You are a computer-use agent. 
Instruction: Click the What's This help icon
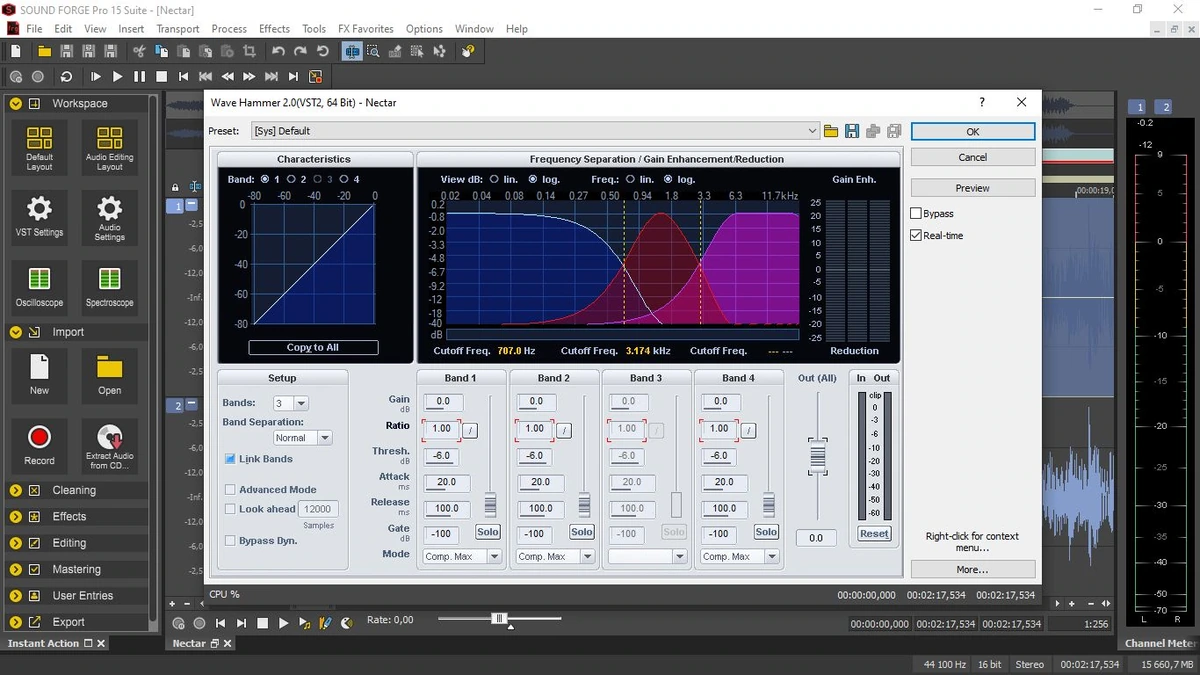(x=468, y=51)
